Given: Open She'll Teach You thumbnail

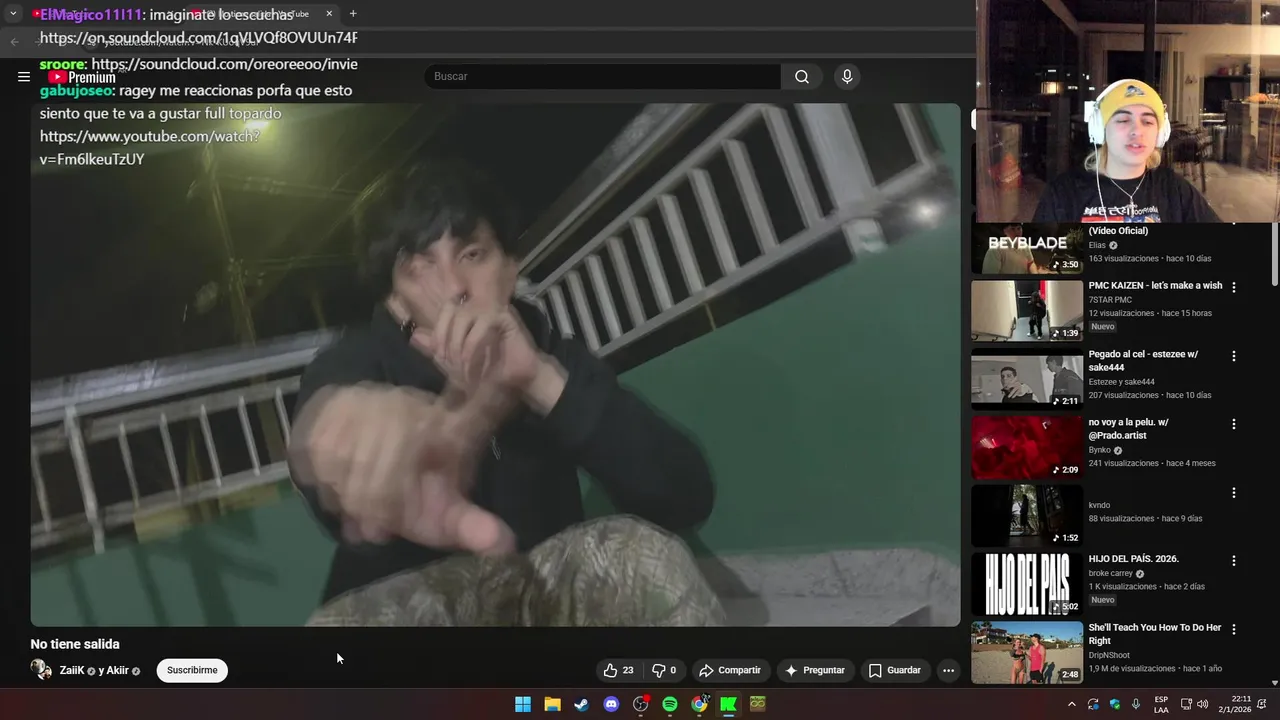Looking at the screenshot, I should [1027, 652].
